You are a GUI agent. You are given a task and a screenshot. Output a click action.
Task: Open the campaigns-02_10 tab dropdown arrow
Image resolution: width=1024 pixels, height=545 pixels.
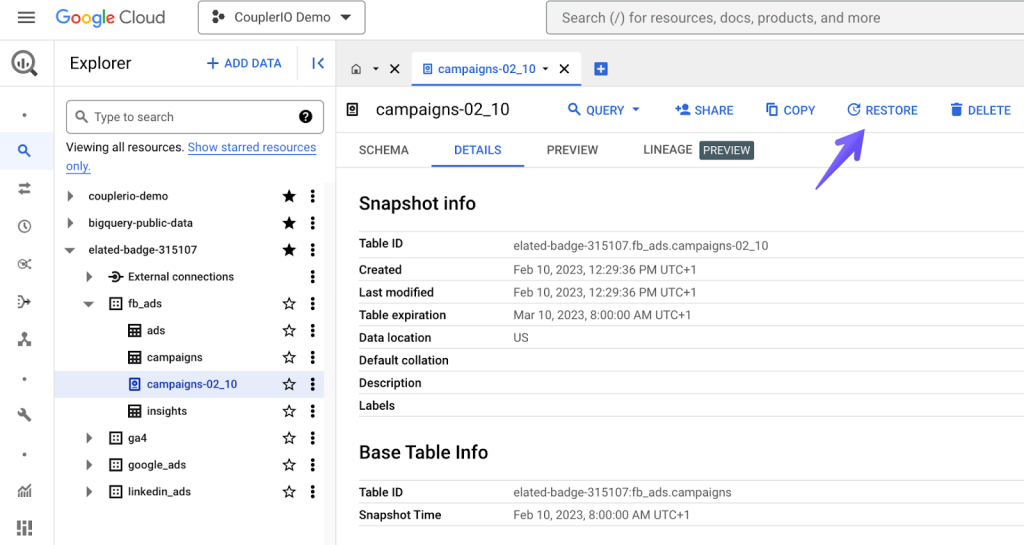(x=545, y=69)
